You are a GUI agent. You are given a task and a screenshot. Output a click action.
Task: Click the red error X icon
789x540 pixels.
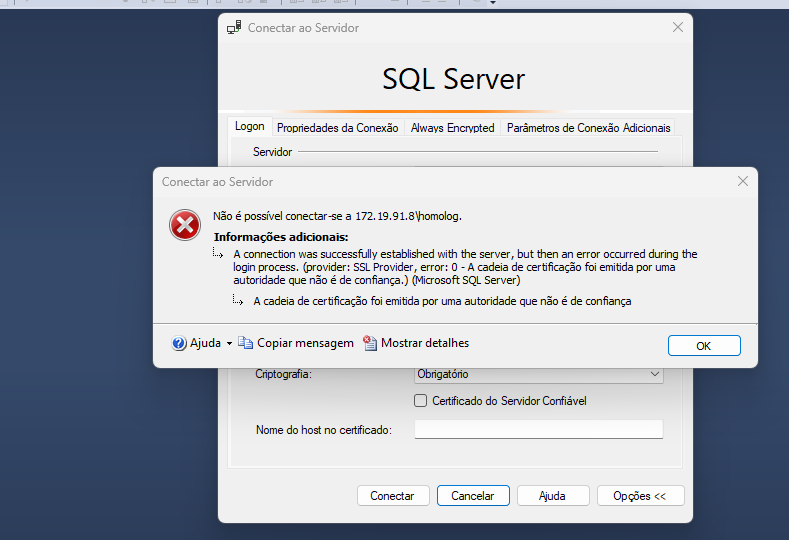point(185,226)
